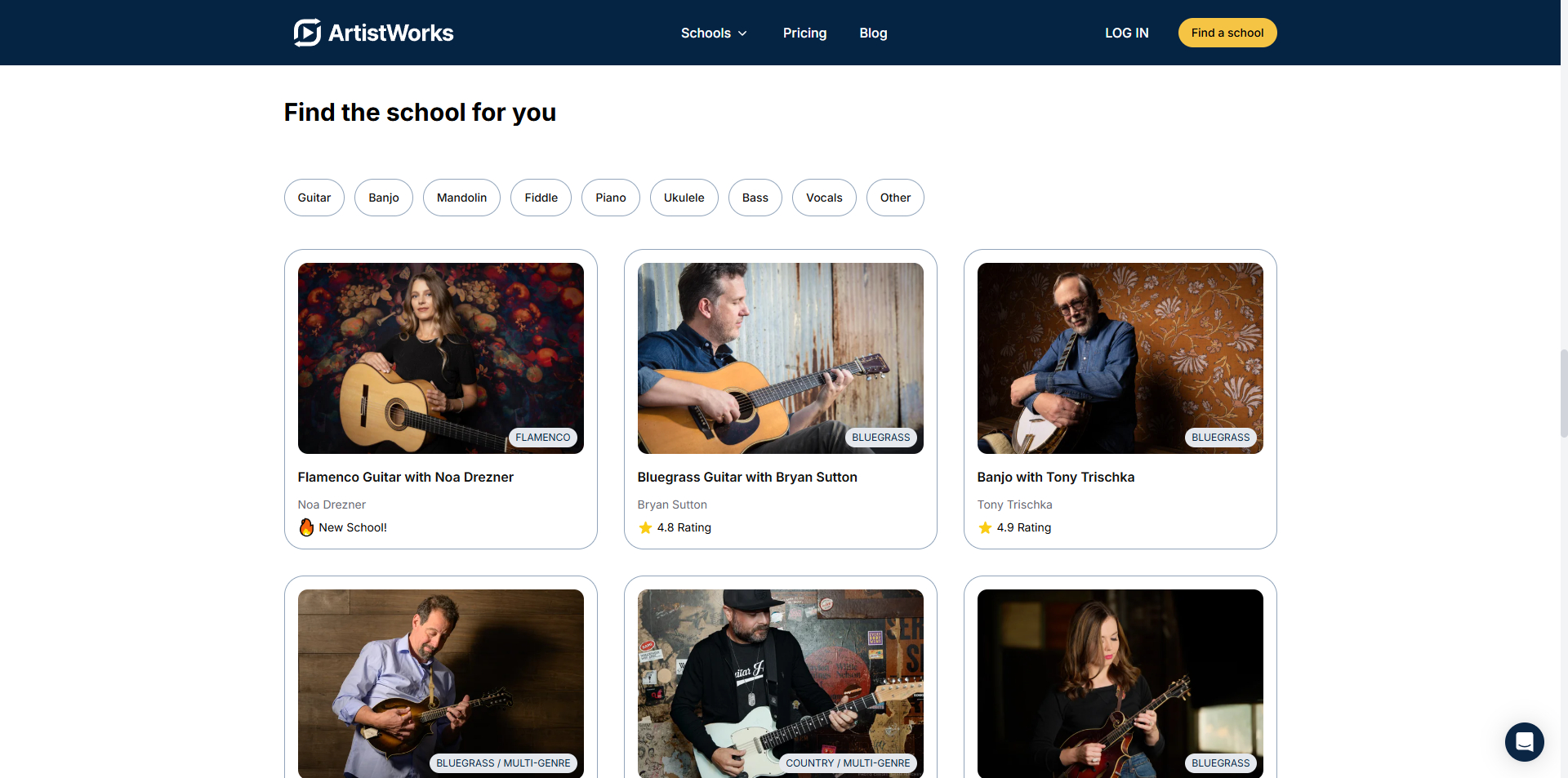Image resolution: width=1568 pixels, height=778 pixels.
Task: Toggle the Banjo filter chip
Action: pos(384,198)
